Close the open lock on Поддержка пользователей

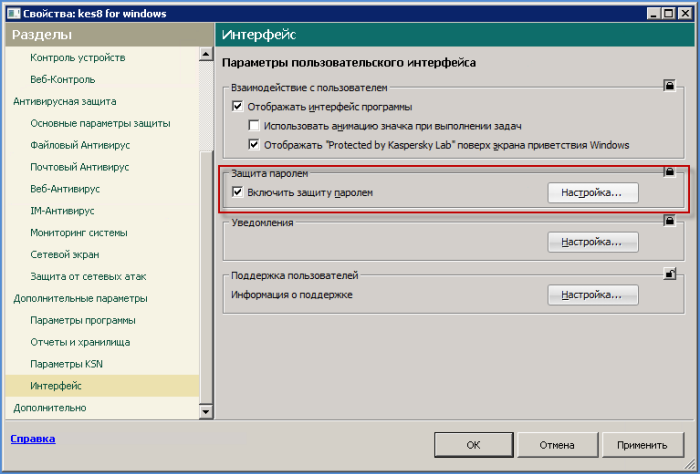[x=669, y=273]
